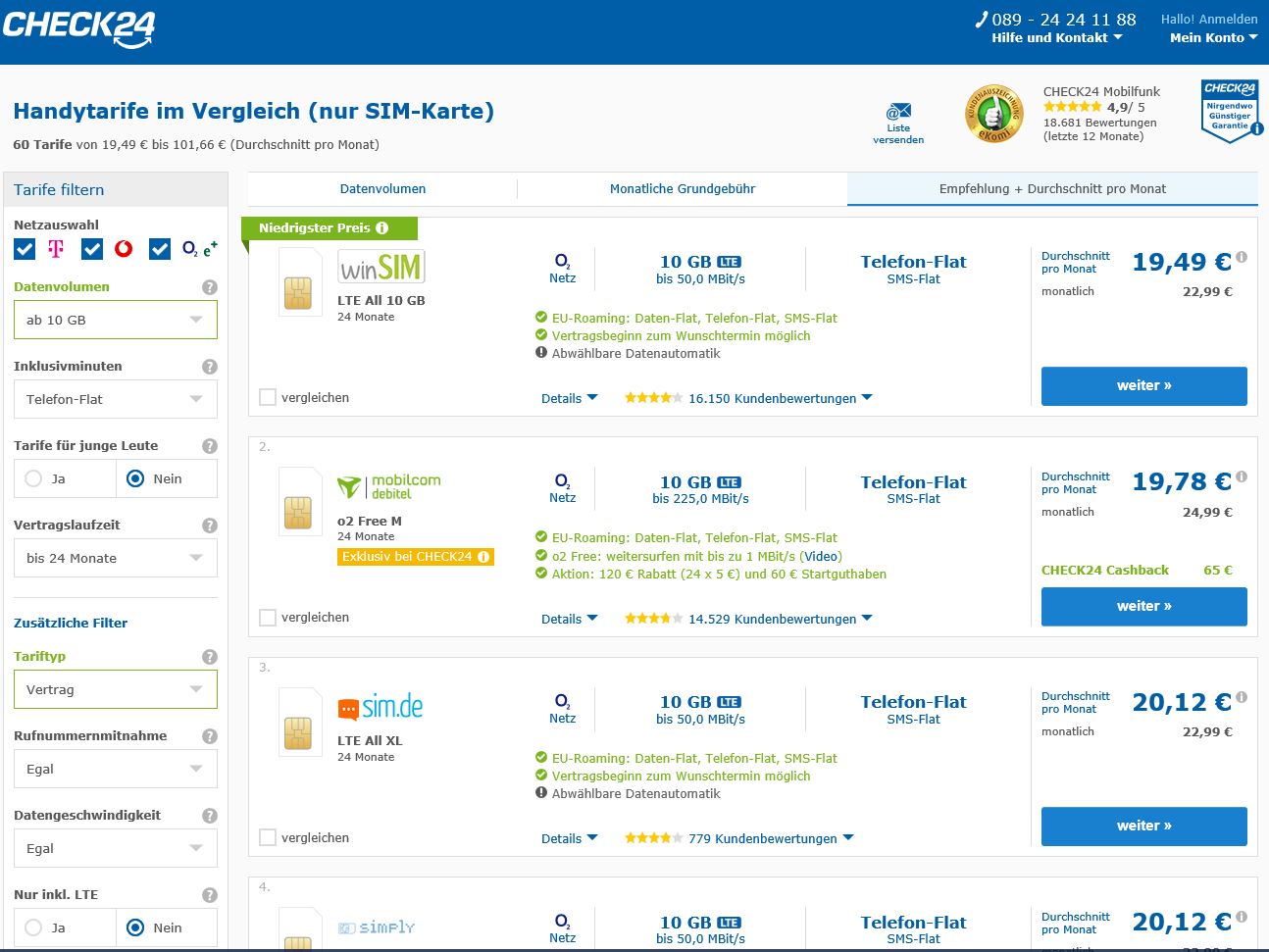Open the Tariftyp dropdown showing Vertrag
Screen dimensions: 1269x952
(x=116, y=689)
